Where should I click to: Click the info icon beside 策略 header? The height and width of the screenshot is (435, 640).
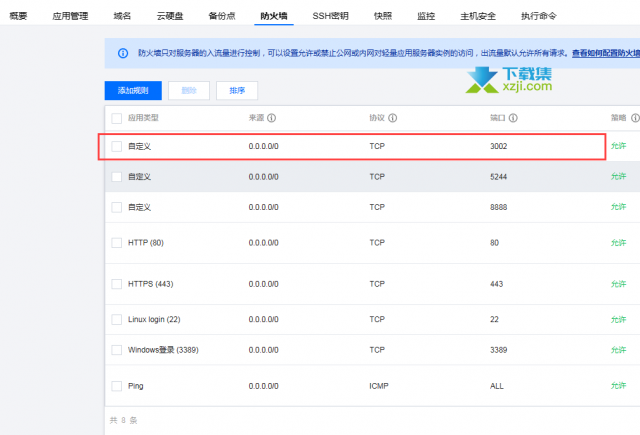tap(635, 118)
